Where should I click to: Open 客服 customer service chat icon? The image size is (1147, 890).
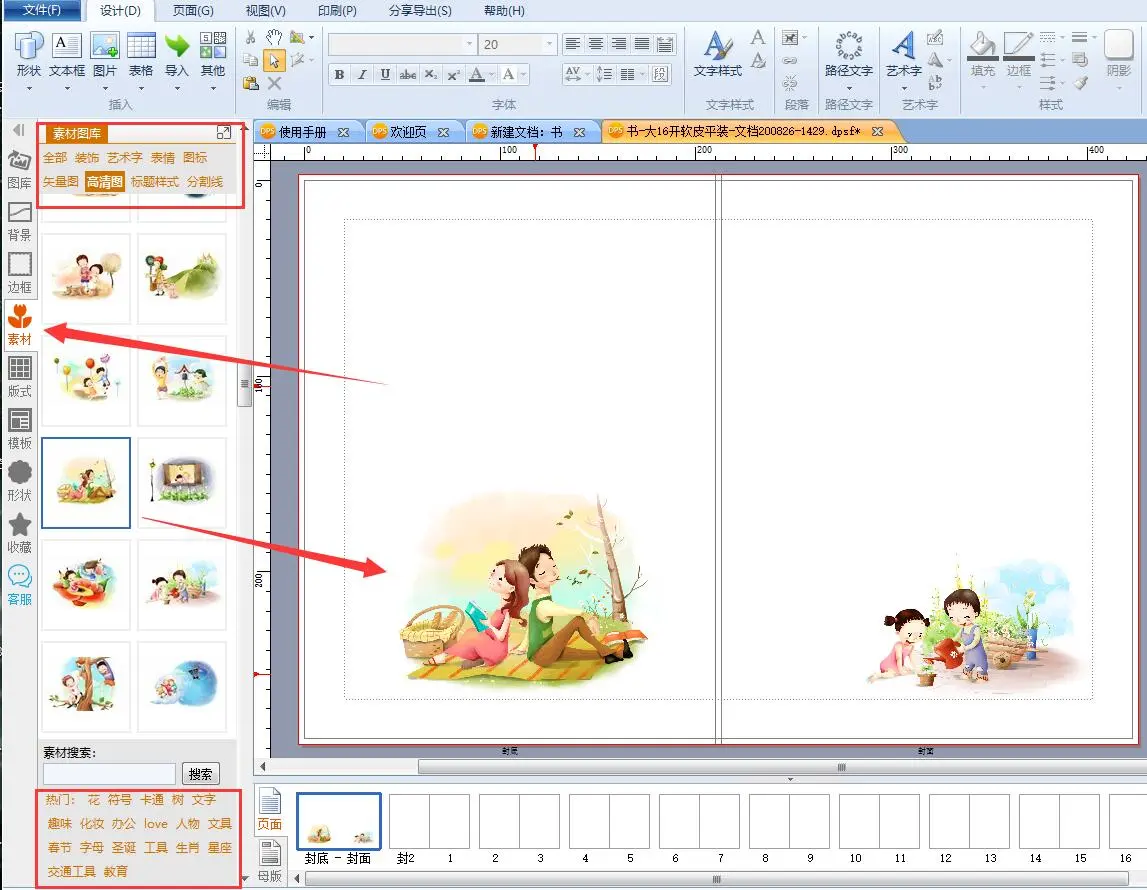(19, 585)
